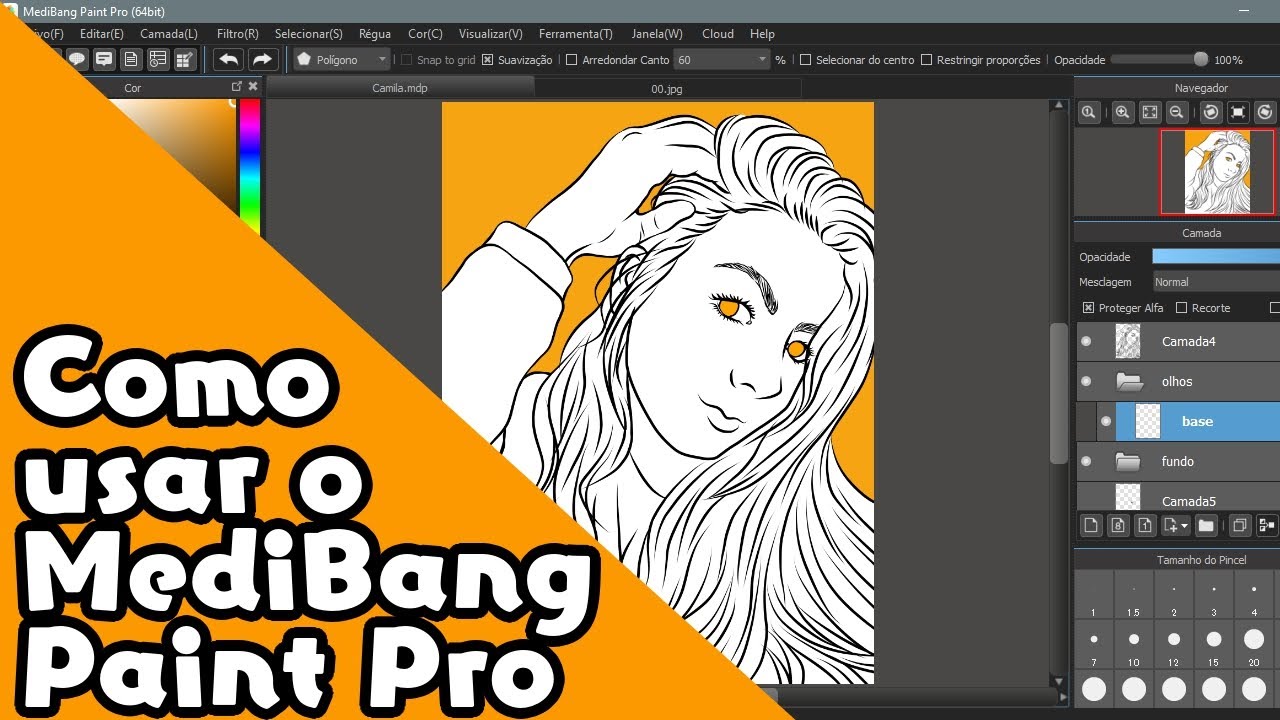Open the add special layer dropdown arrow
1280x720 pixels.
[1184, 525]
